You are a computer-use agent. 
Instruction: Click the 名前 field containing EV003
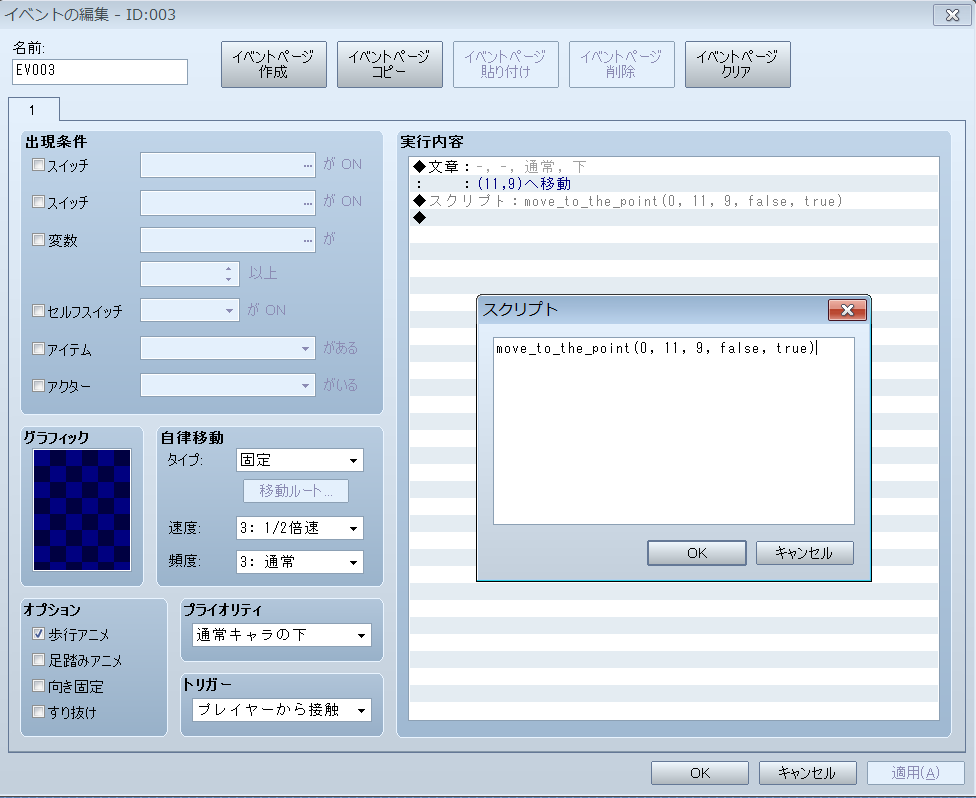click(100, 72)
